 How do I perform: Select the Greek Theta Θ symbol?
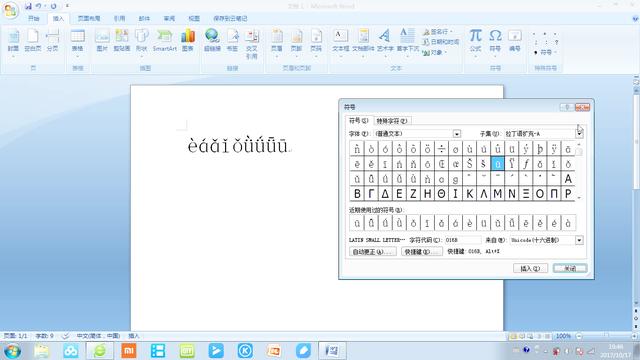click(x=441, y=193)
